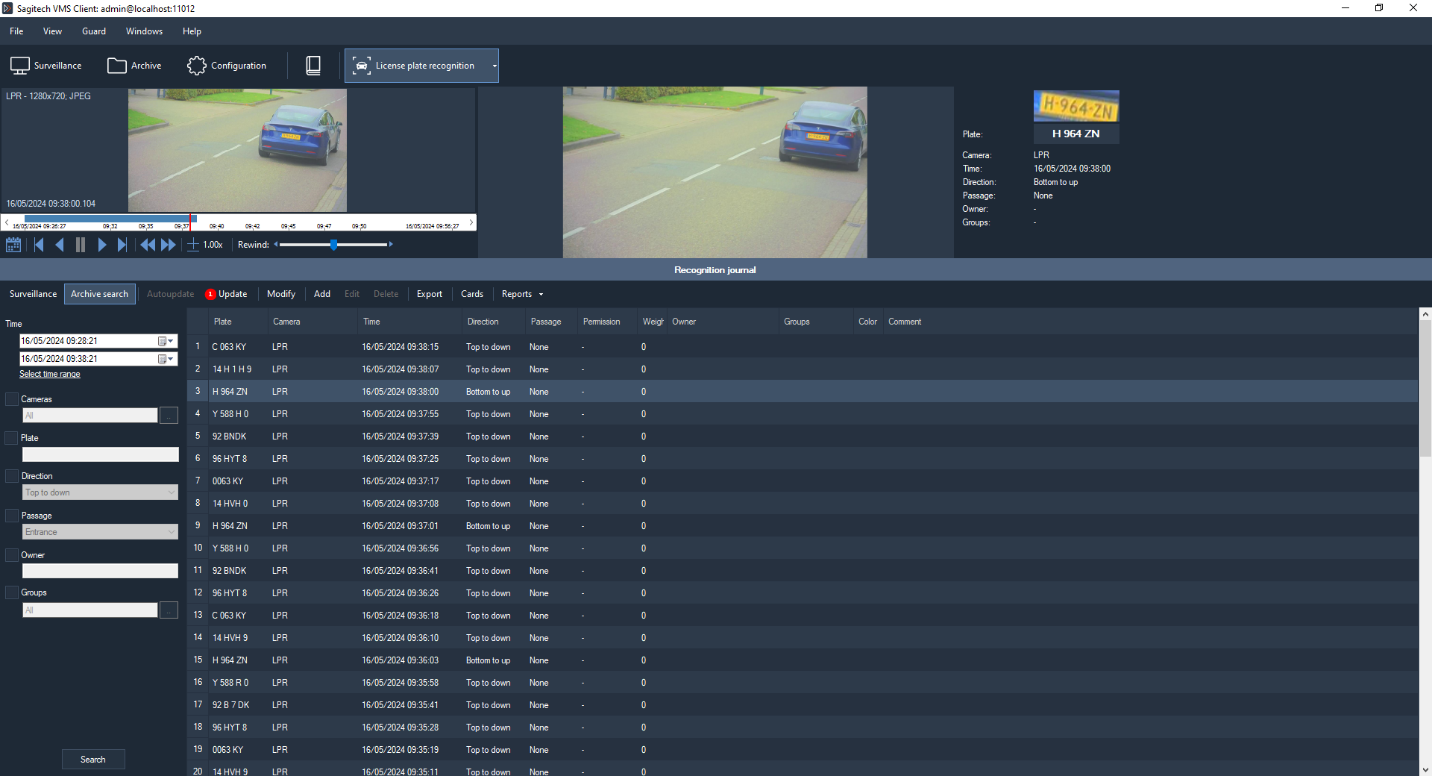Open the Configuration gear icon
Screen dimensions: 1432x776
click(197, 66)
